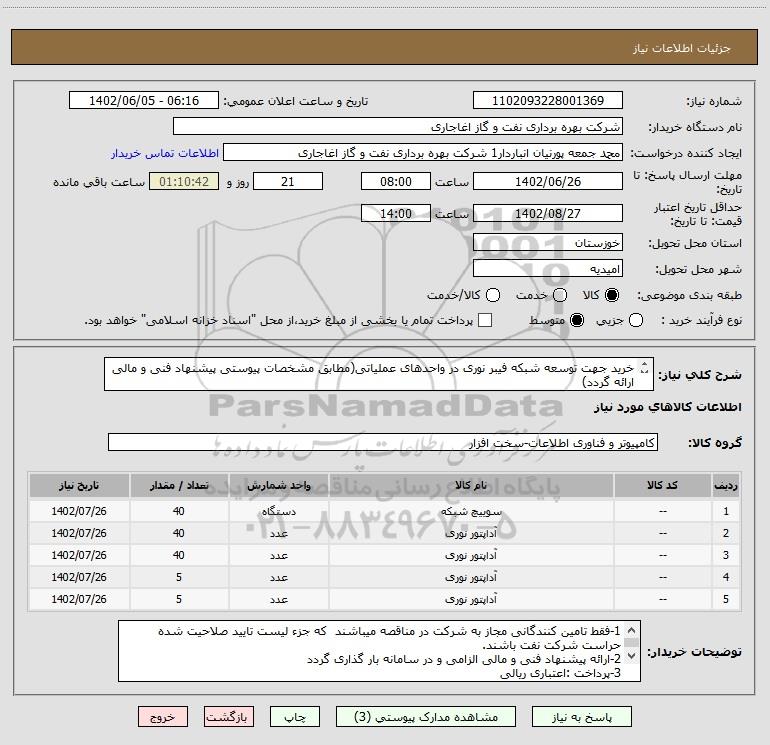
Task: Open 'اطلاعات تماس خریدار' link
Action: click(165, 153)
